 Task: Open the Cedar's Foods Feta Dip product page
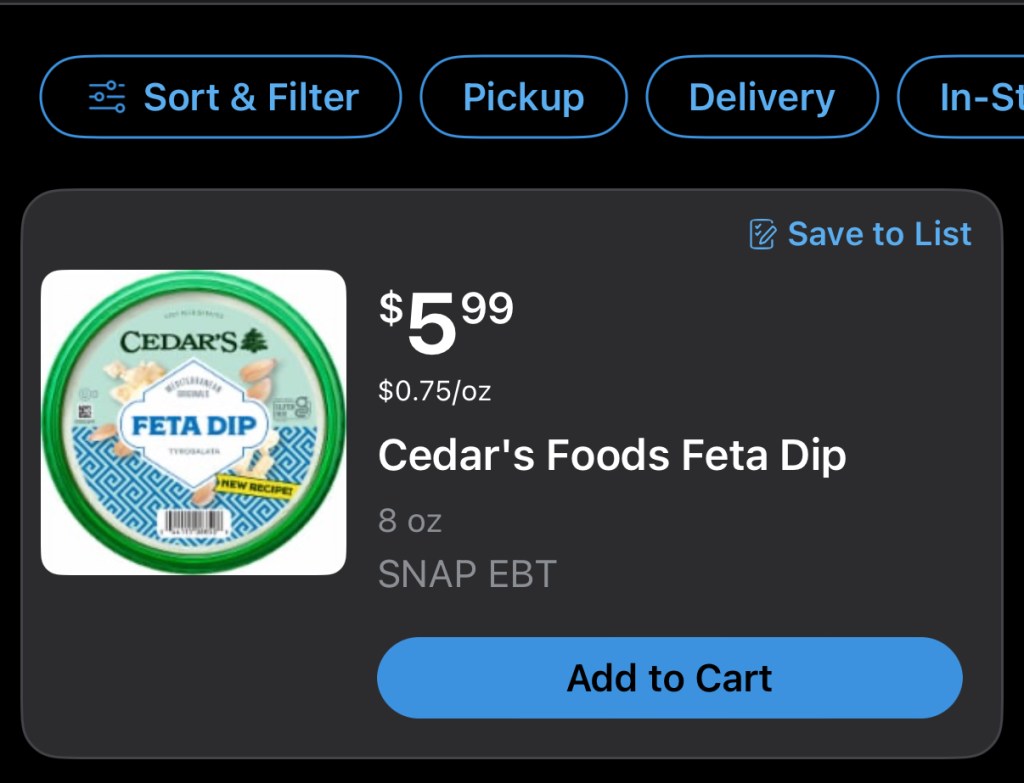click(612, 455)
